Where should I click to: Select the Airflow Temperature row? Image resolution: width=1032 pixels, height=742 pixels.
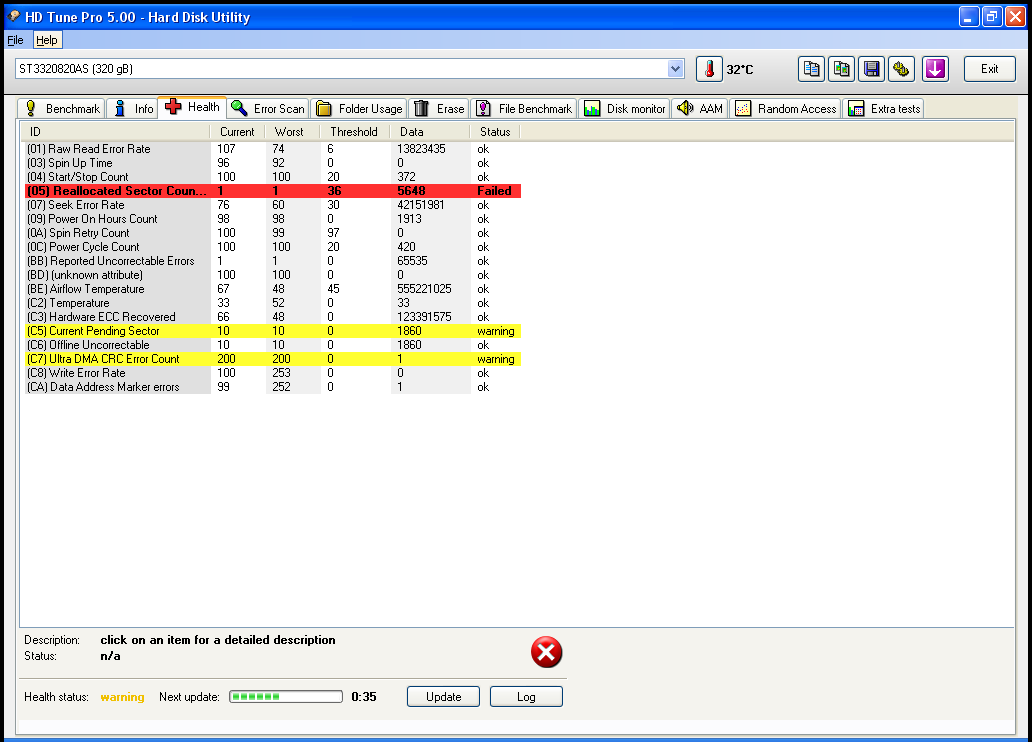(x=273, y=289)
